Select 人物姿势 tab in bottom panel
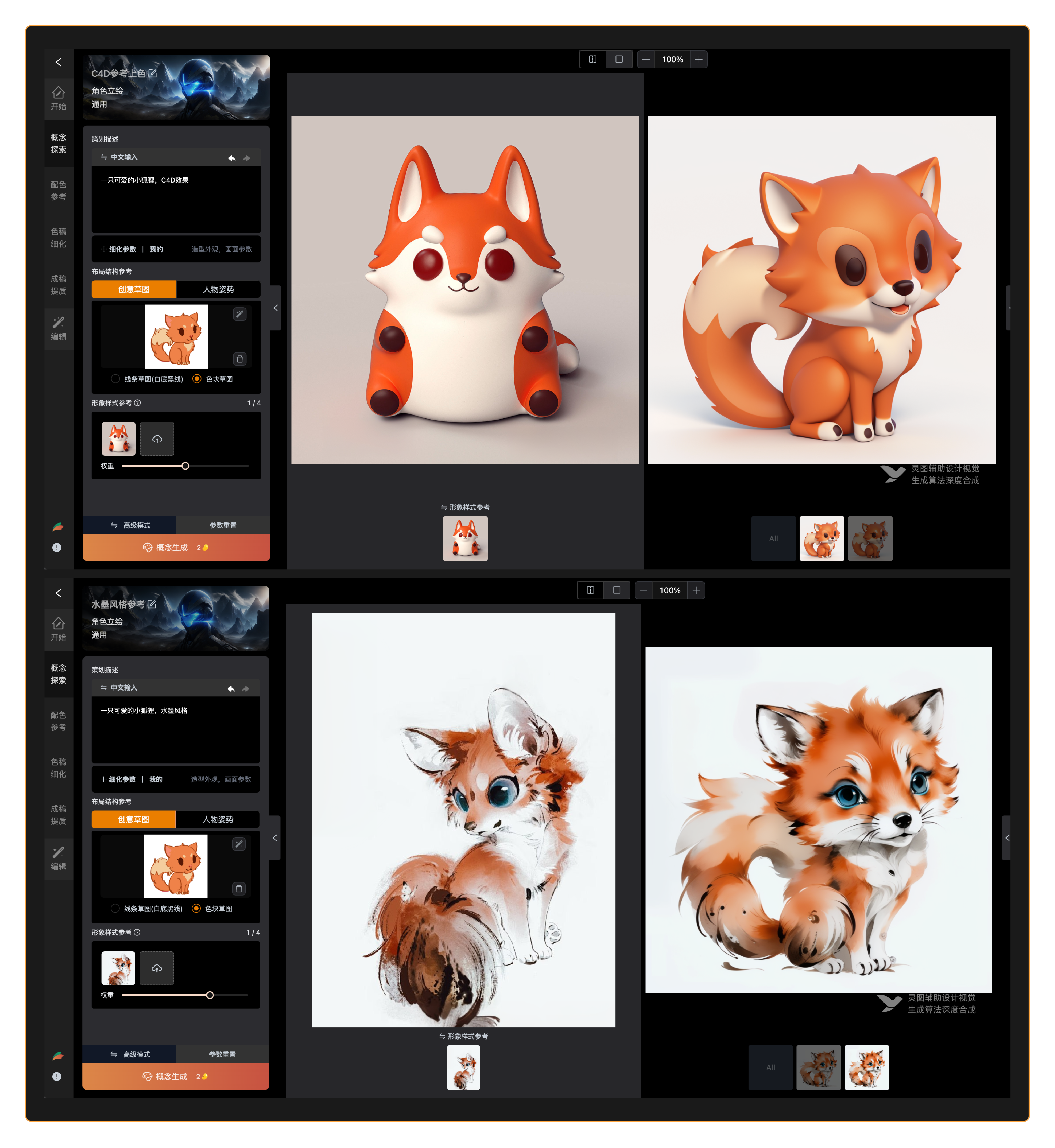1055x1148 pixels. pyautogui.click(x=218, y=819)
